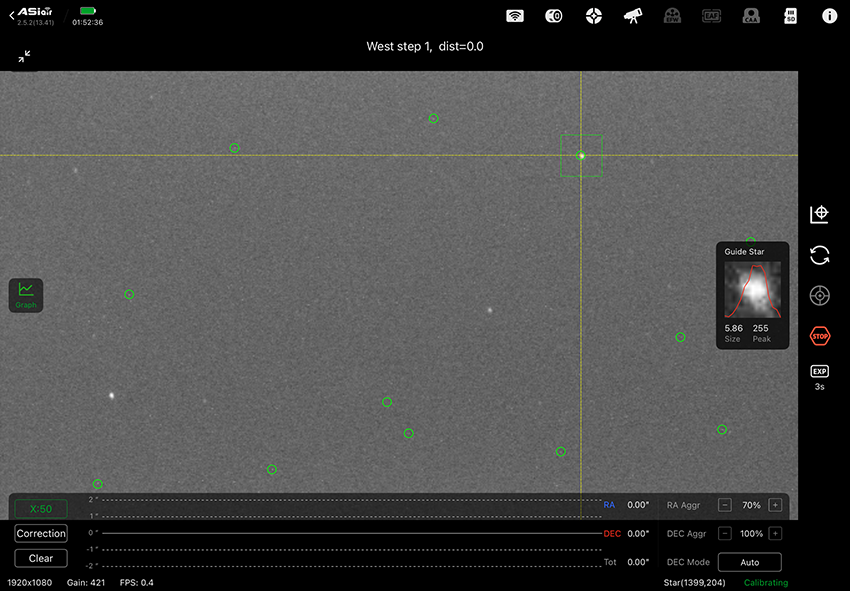Open the EFW filter wheel icon

[x=672, y=16]
